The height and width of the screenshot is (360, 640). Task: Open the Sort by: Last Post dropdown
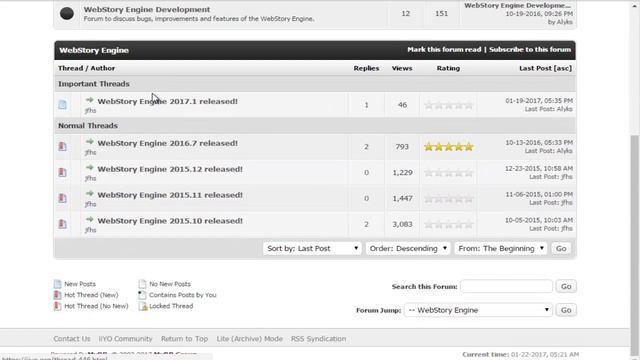click(x=312, y=248)
